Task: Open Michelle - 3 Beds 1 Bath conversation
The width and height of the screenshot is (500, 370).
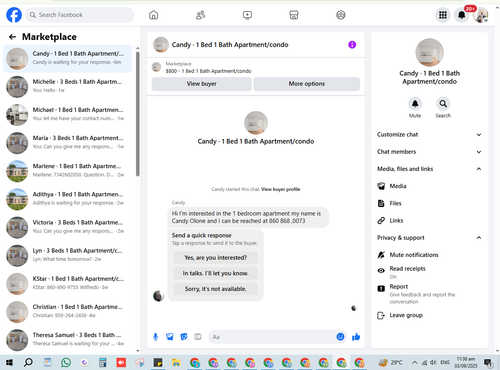Action: pos(67,86)
